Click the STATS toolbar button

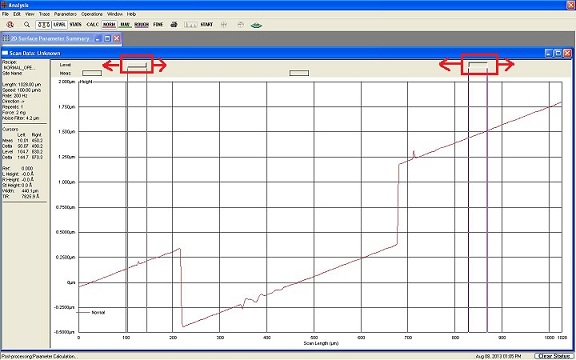click(76, 25)
